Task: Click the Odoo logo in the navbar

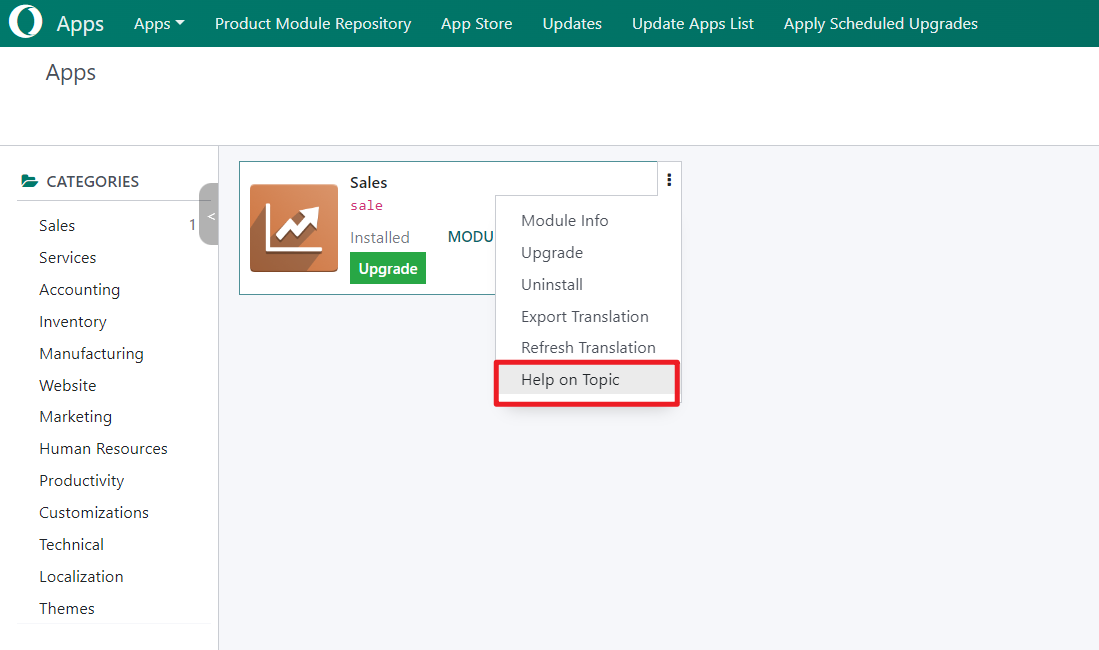Action: (x=25, y=22)
